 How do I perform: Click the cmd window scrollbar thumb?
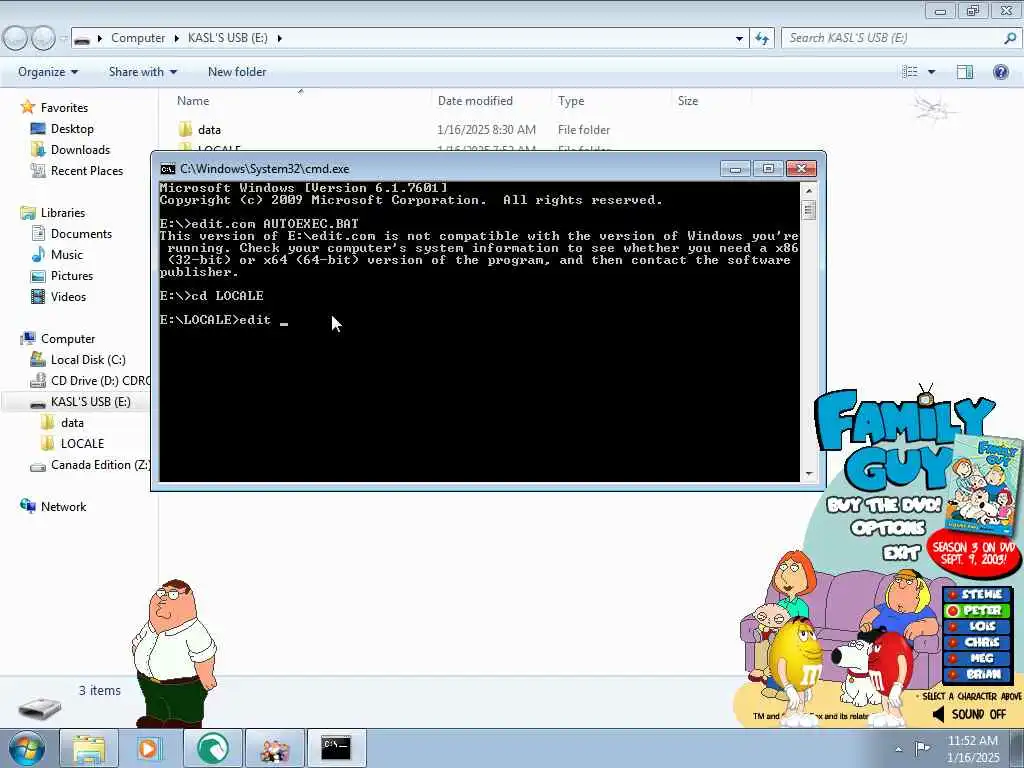(808, 210)
